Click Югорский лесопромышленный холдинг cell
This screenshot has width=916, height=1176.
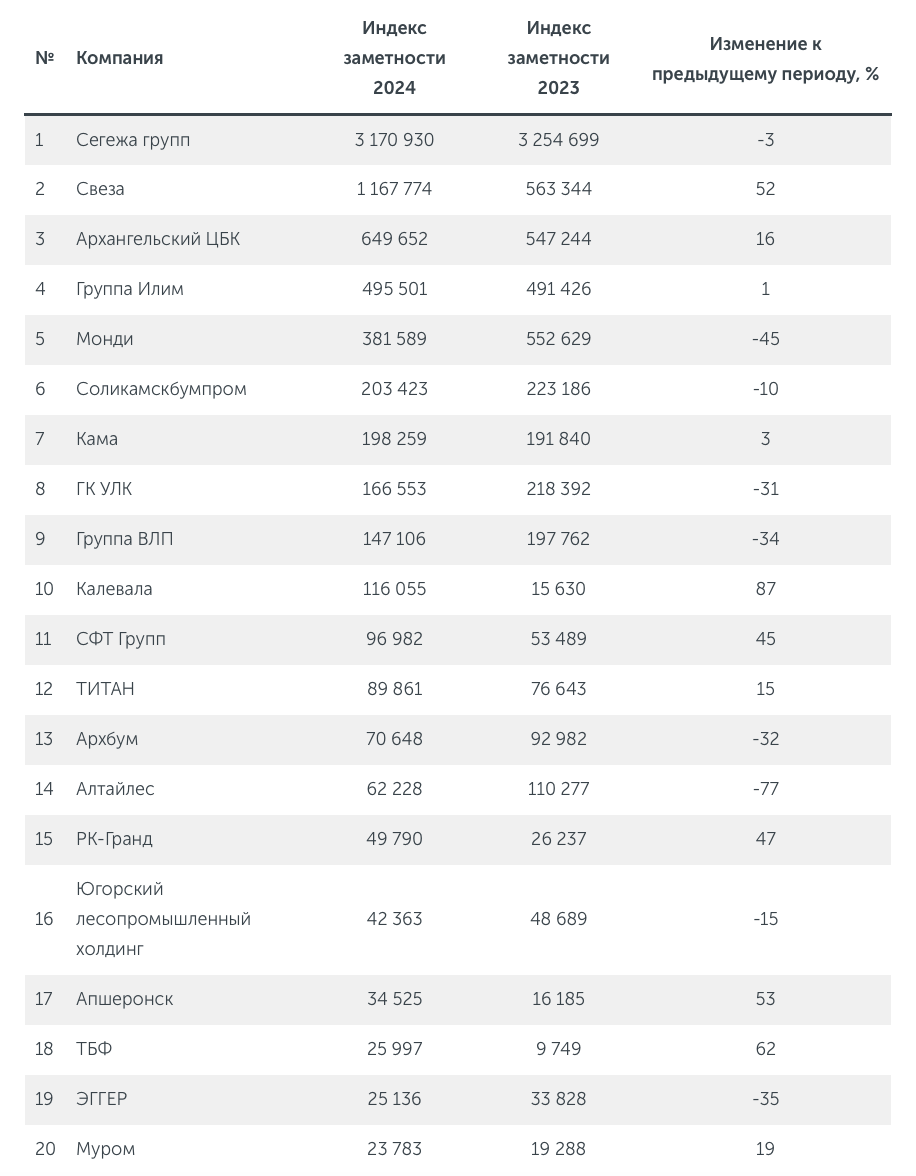click(x=164, y=919)
